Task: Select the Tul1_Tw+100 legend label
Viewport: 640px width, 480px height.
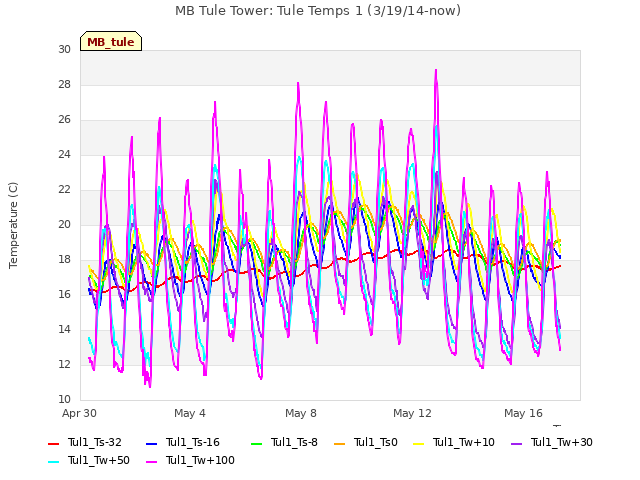Action: click(x=200, y=460)
